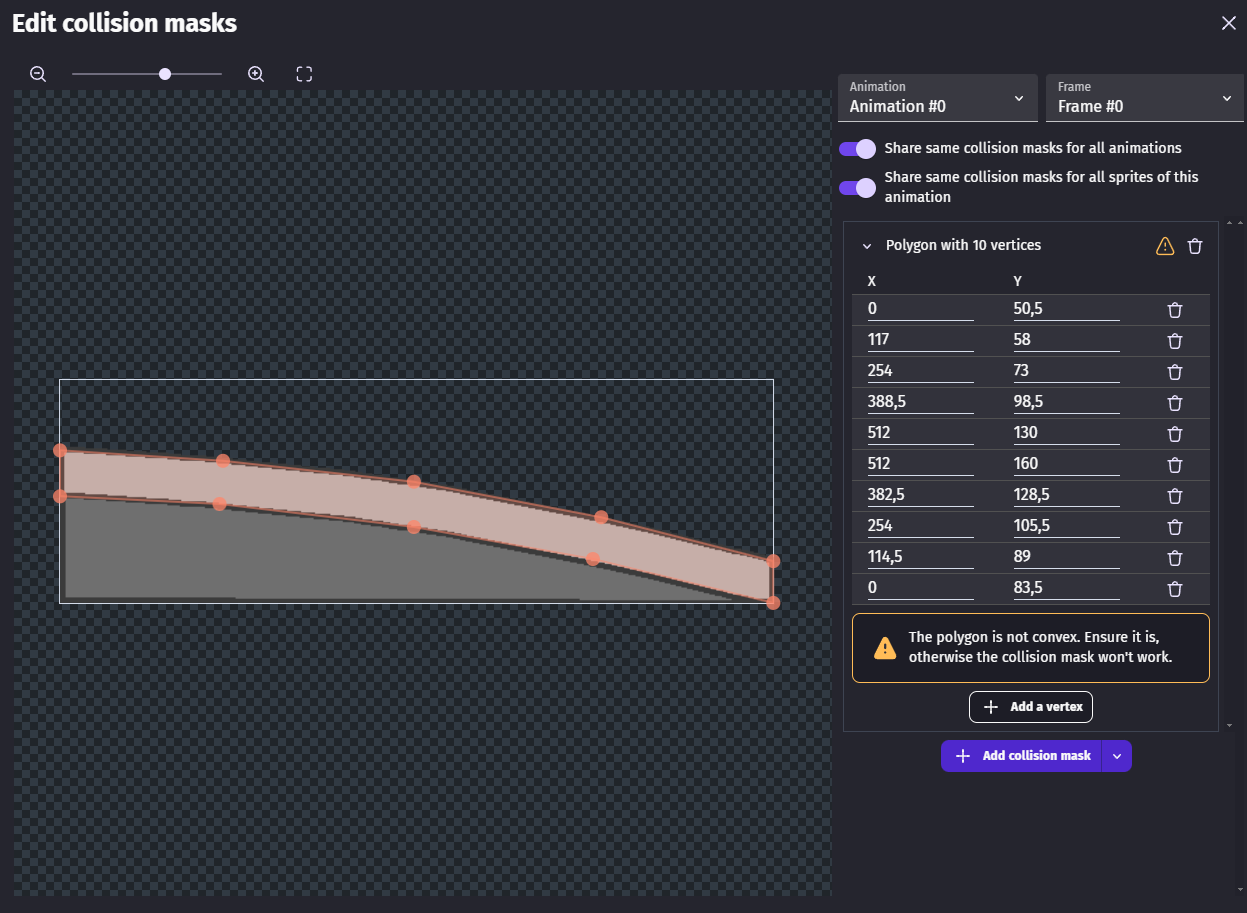Click the zoom in magnifier icon

point(256,74)
